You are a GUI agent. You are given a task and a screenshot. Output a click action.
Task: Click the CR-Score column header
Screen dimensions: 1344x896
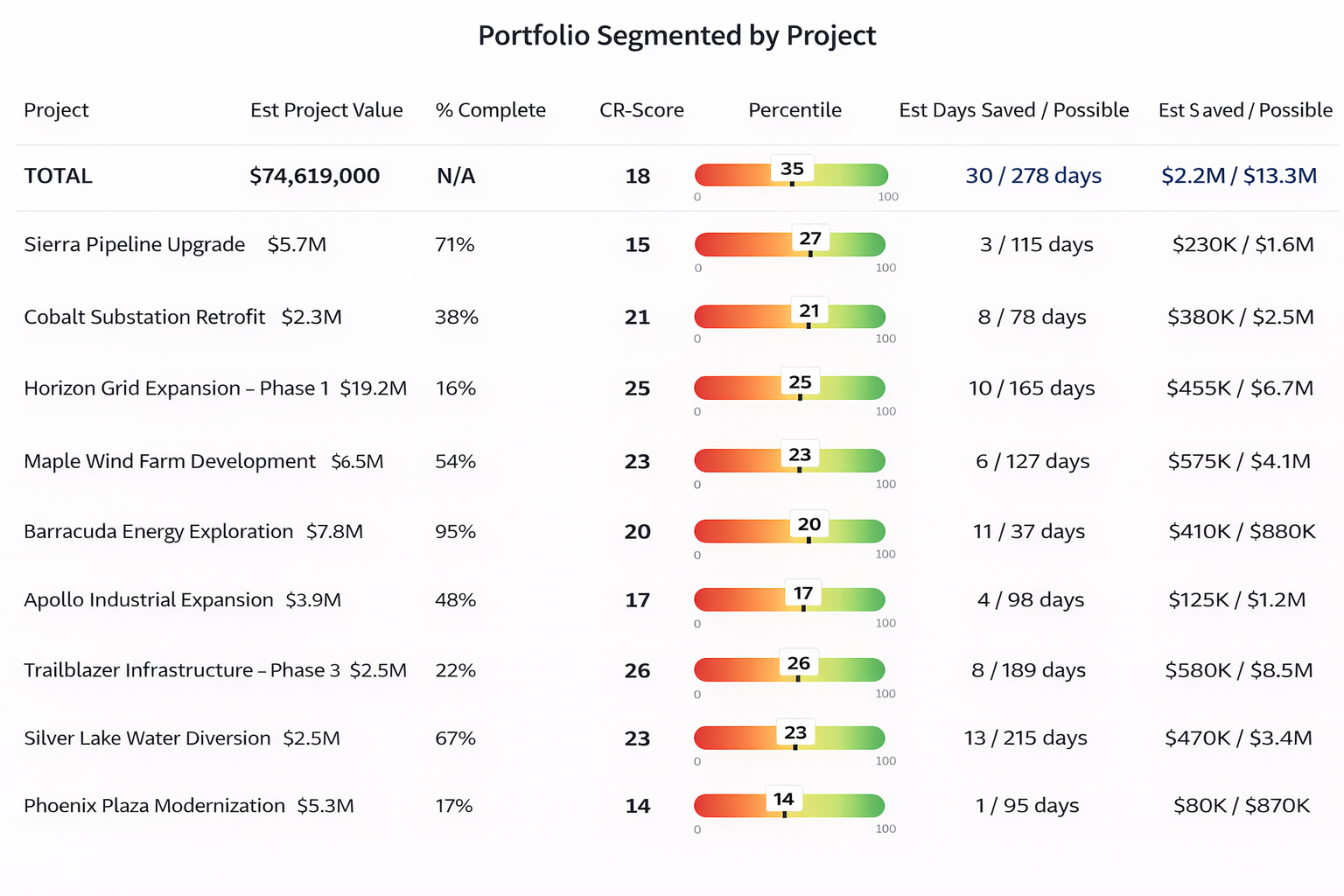coord(641,110)
